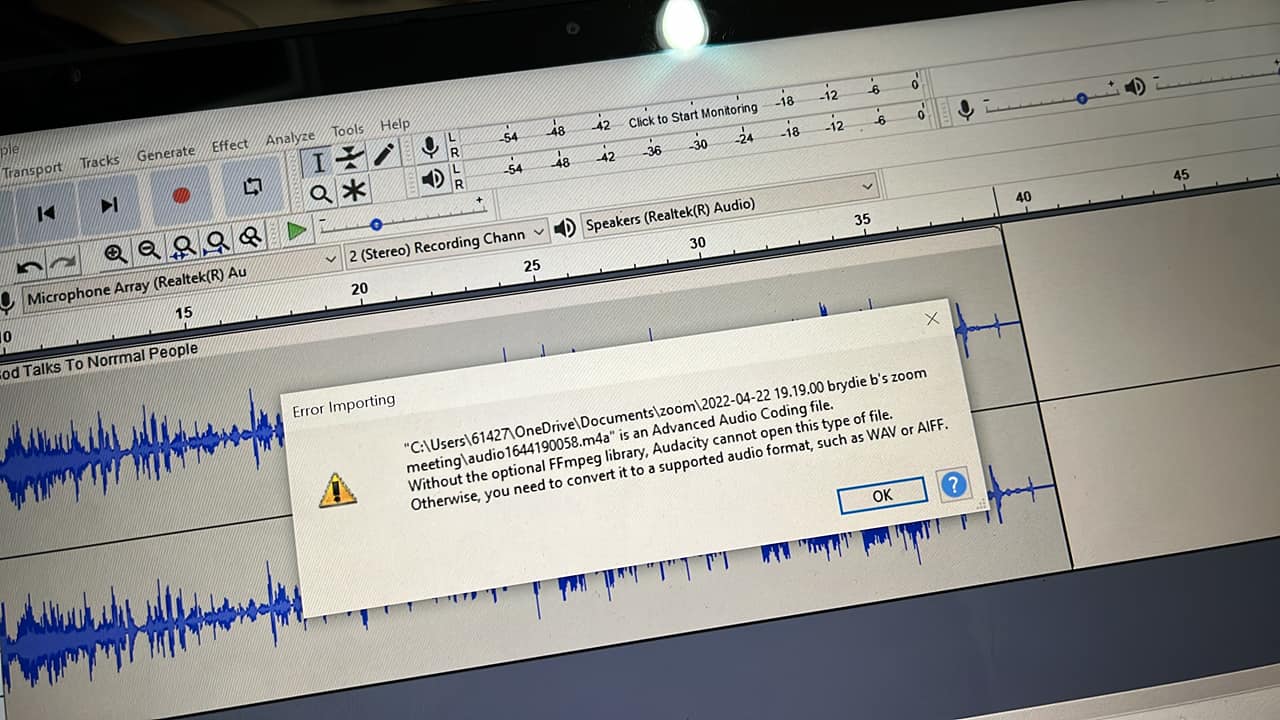
Task: Select the Envelope tool
Action: tap(350, 158)
